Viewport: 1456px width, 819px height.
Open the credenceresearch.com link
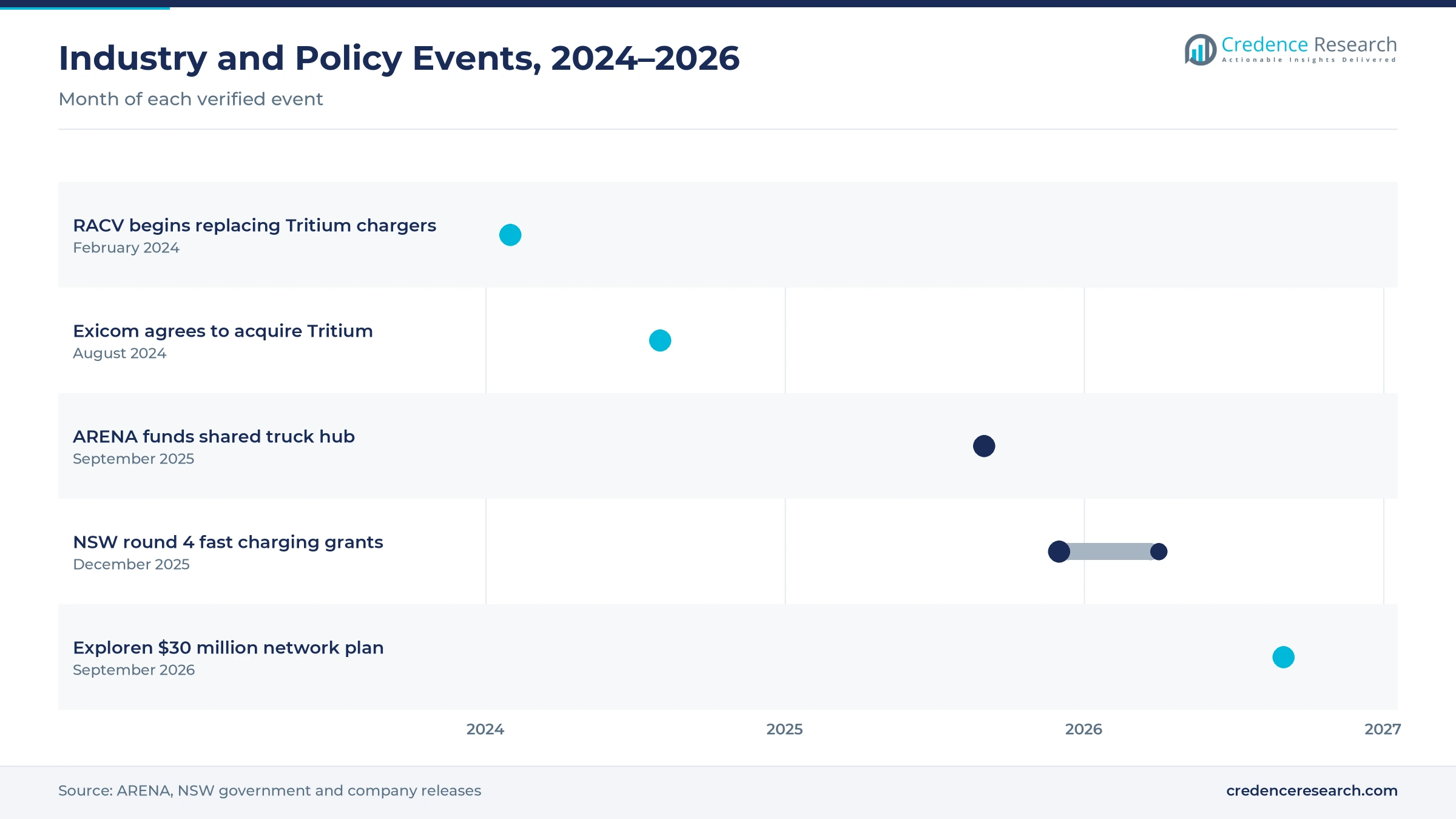click(x=1312, y=790)
